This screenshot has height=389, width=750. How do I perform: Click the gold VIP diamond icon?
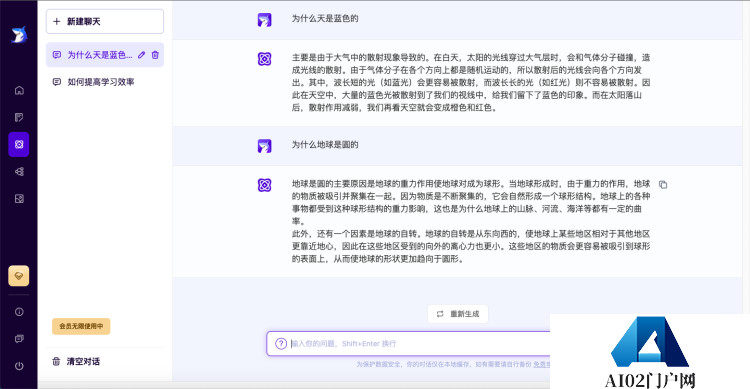[19, 276]
